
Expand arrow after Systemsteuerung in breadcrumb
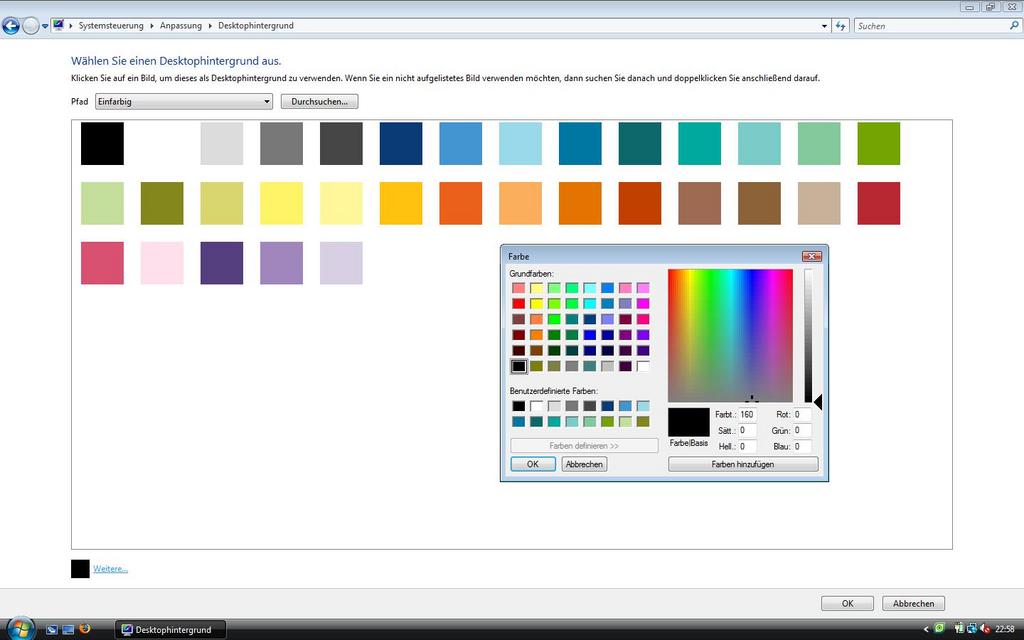[152, 25]
